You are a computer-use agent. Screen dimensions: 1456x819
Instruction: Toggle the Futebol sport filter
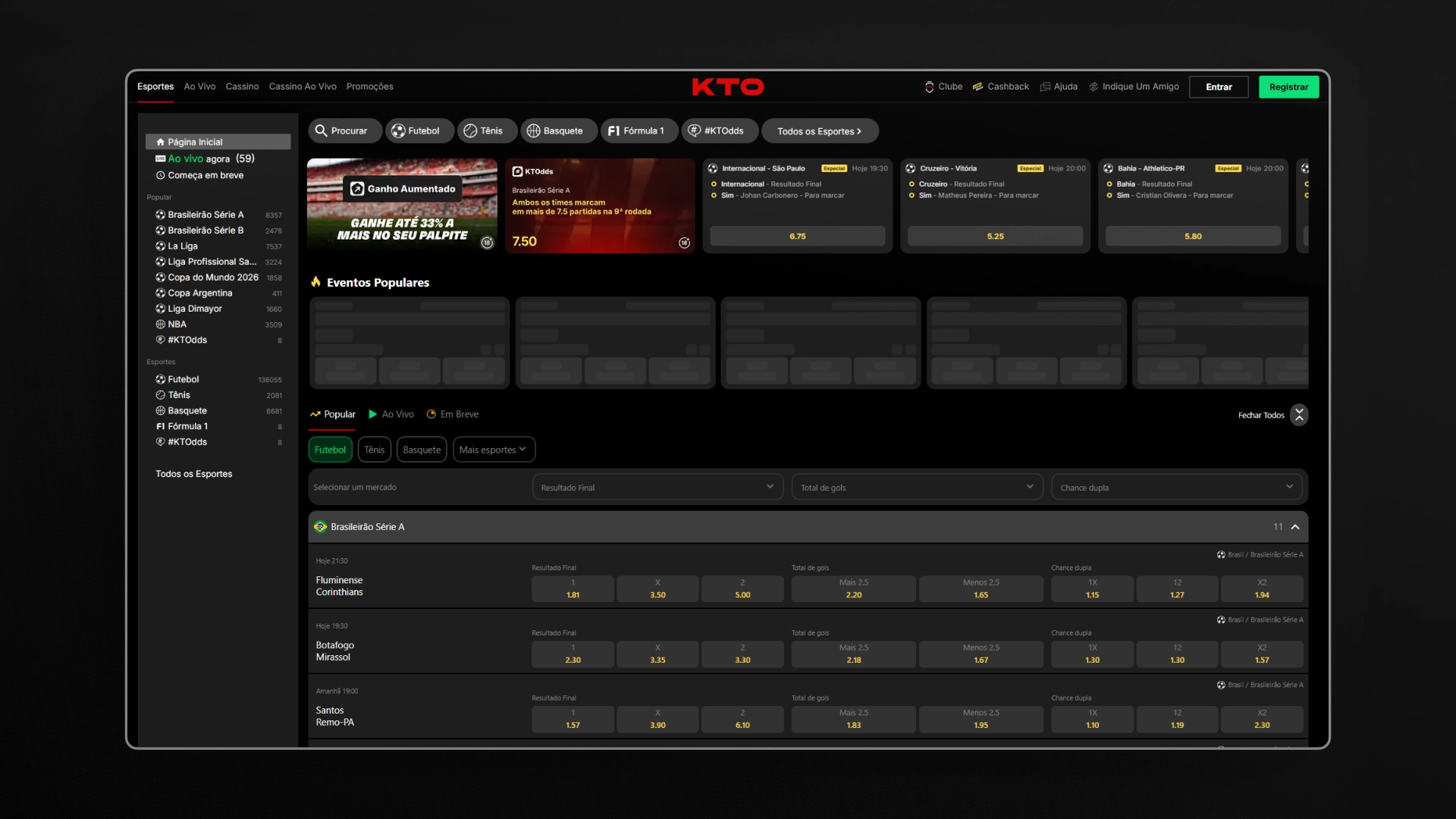coord(330,450)
